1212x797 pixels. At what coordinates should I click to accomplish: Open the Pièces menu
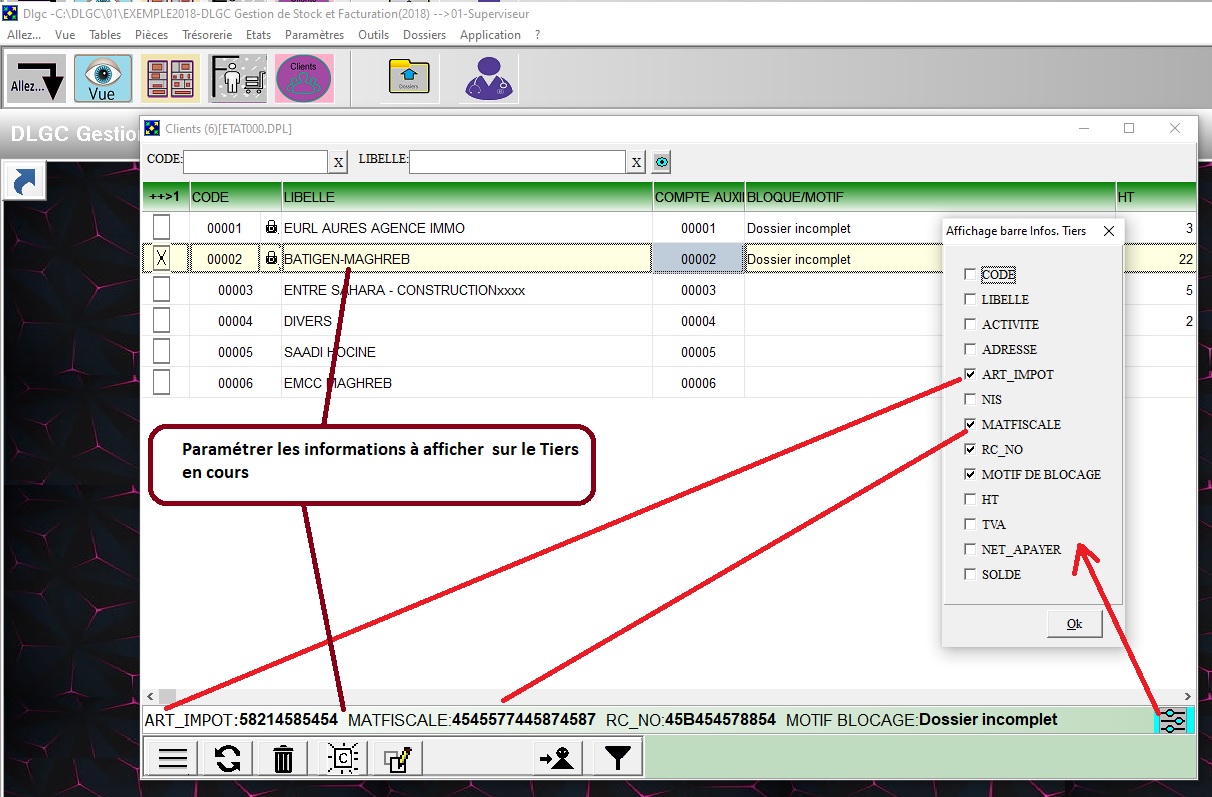[x=151, y=35]
